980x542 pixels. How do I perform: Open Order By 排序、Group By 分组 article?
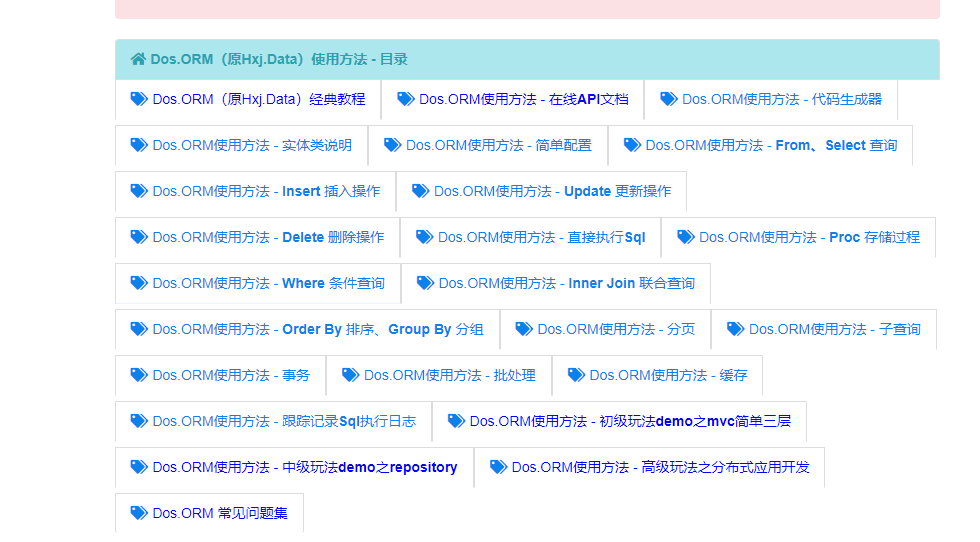click(318, 329)
